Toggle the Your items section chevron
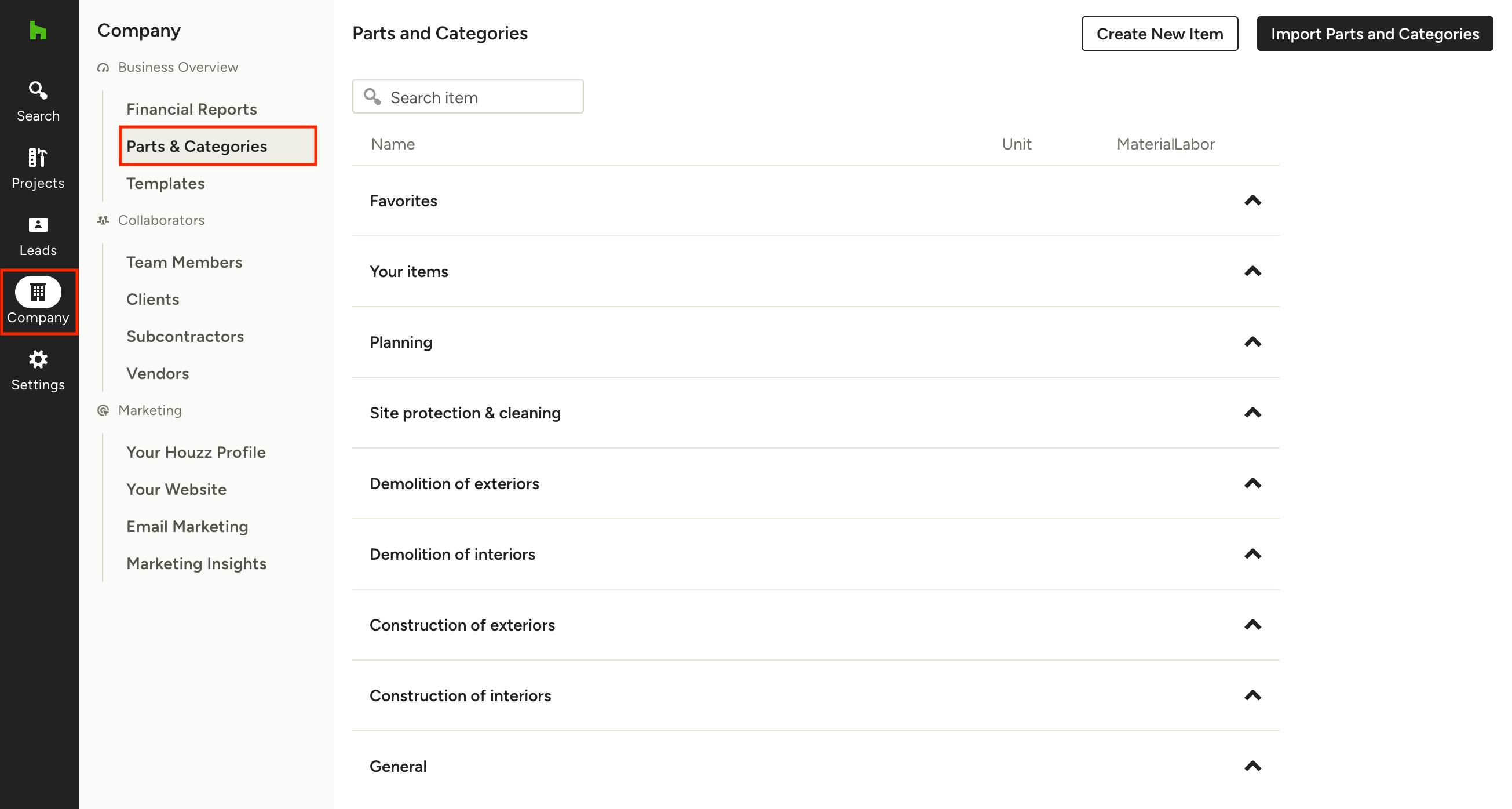The height and width of the screenshot is (809, 1512). (x=1252, y=271)
